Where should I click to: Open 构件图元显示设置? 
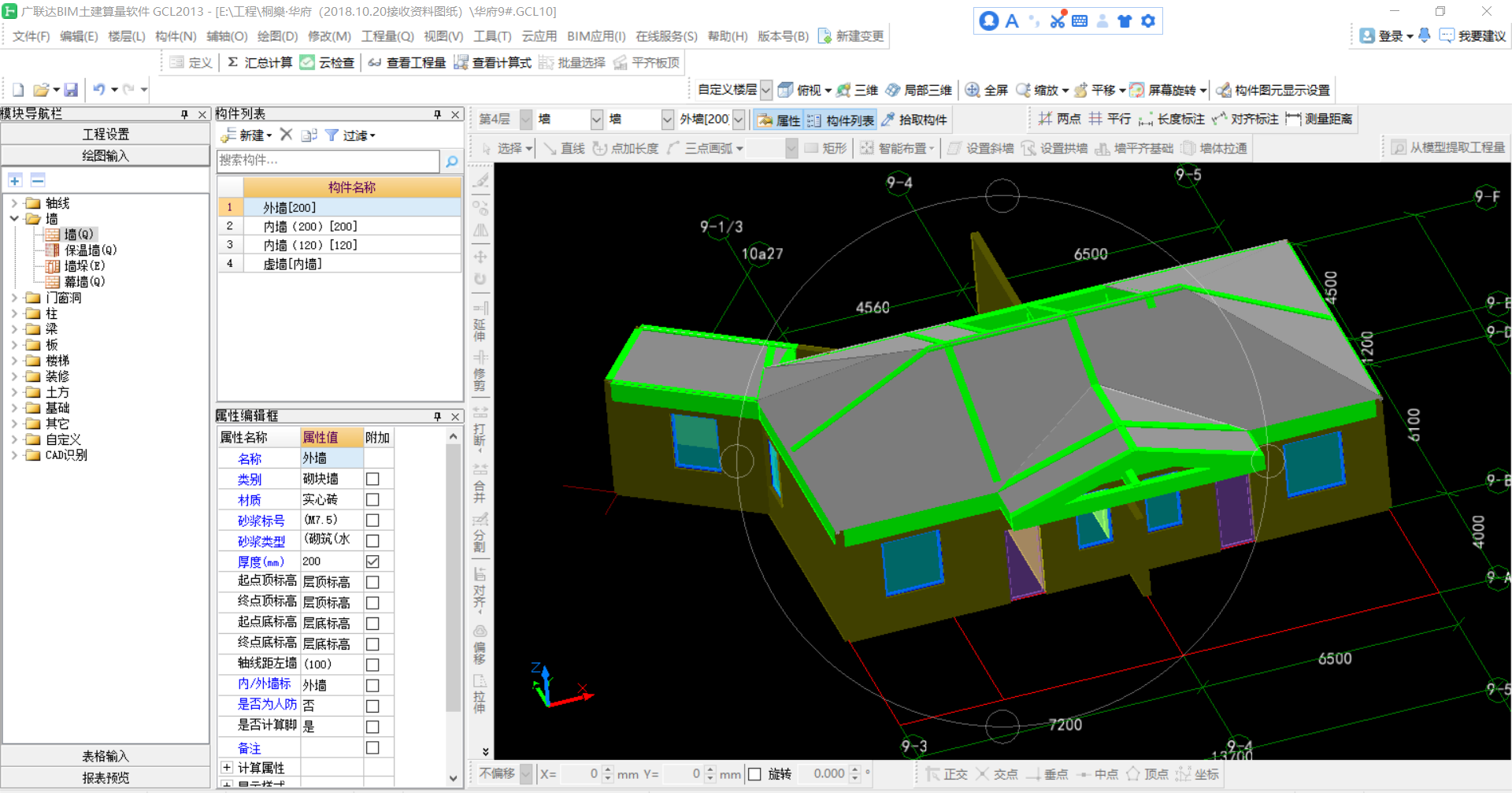[1273, 90]
